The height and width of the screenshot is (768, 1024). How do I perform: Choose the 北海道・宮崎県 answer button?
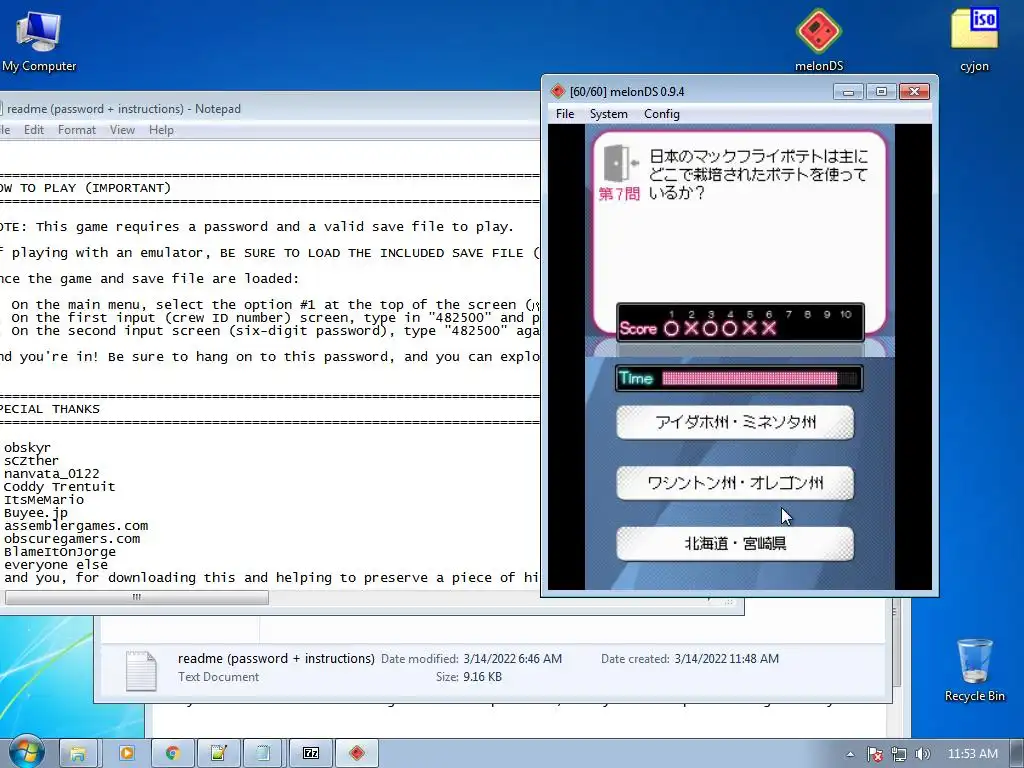click(735, 544)
